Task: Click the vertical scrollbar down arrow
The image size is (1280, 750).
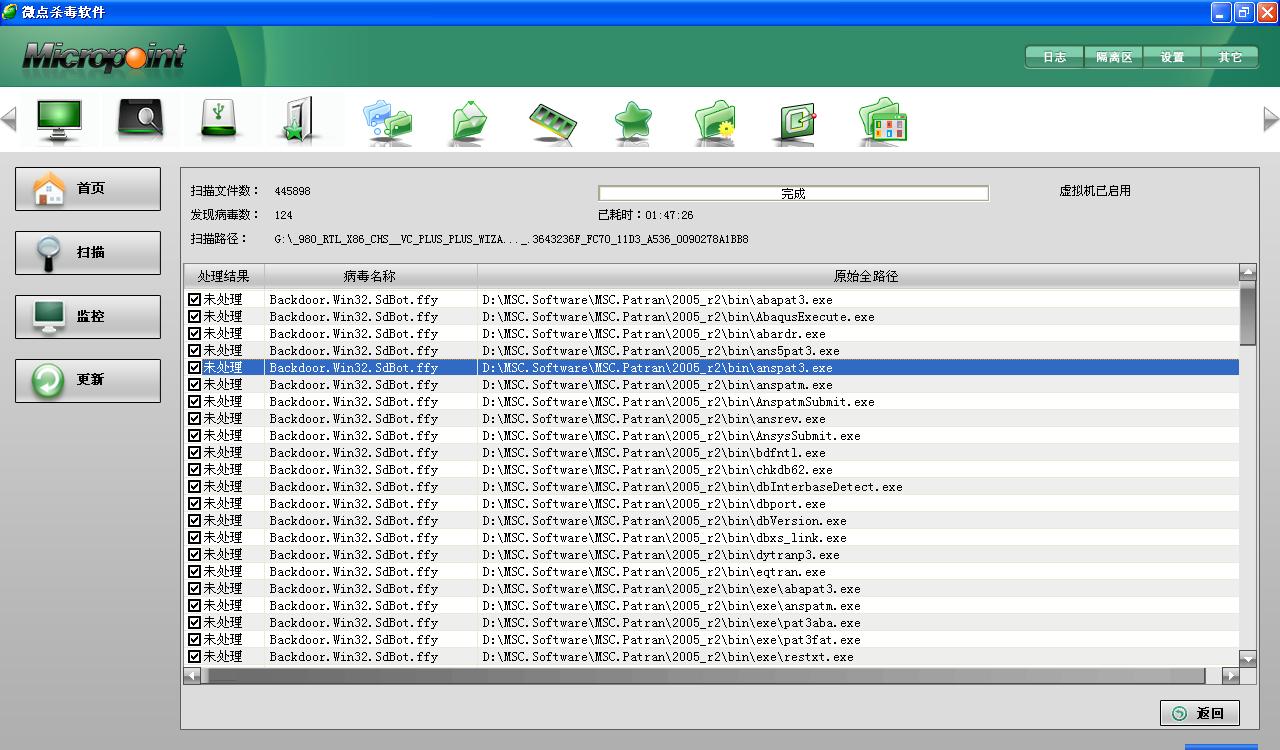Action: 1247,658
